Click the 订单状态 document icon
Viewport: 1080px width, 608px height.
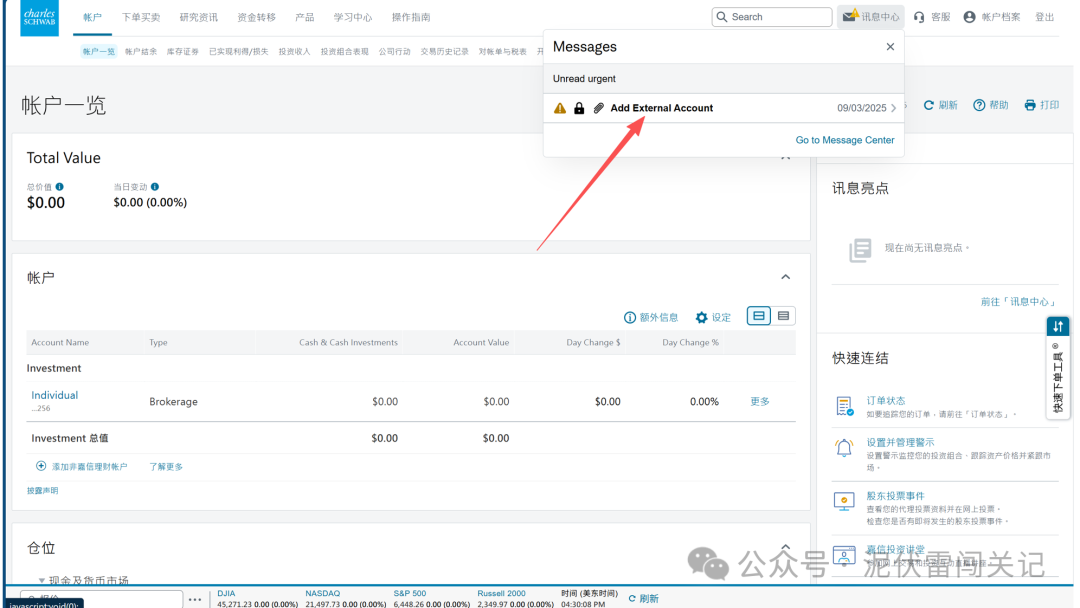(x=844, y=406)
